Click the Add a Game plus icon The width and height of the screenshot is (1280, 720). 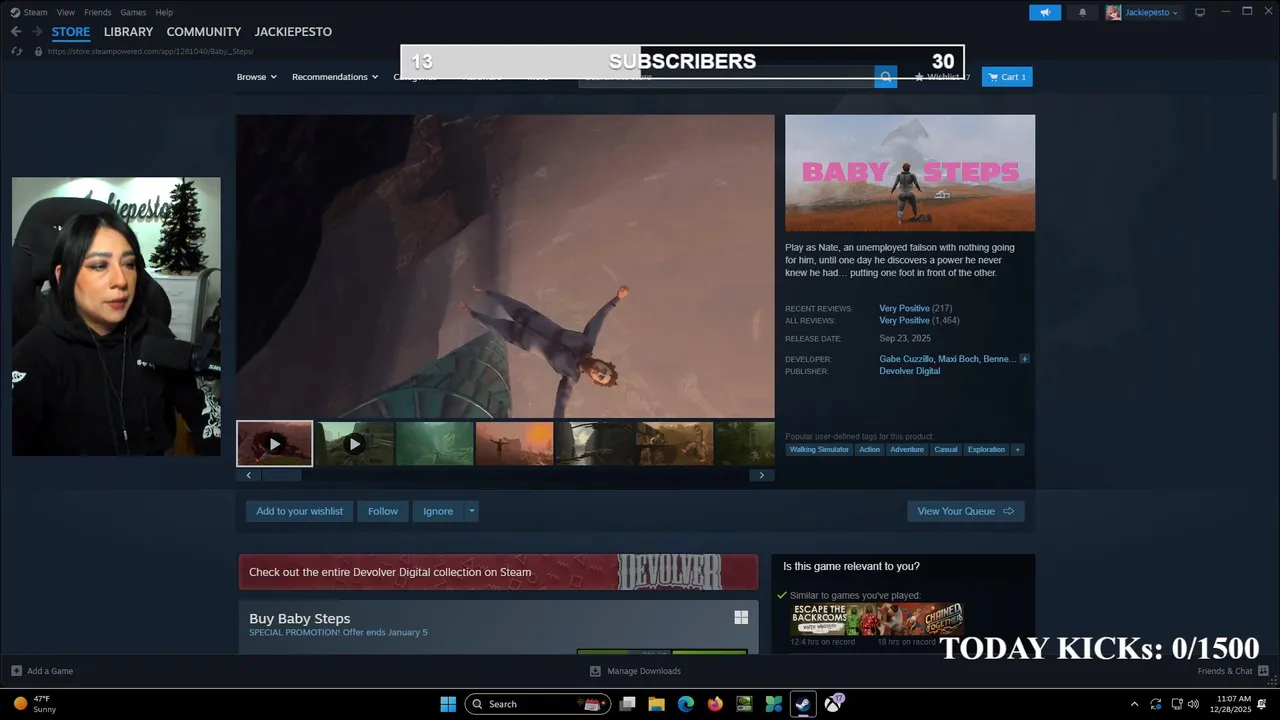(16, 671)
